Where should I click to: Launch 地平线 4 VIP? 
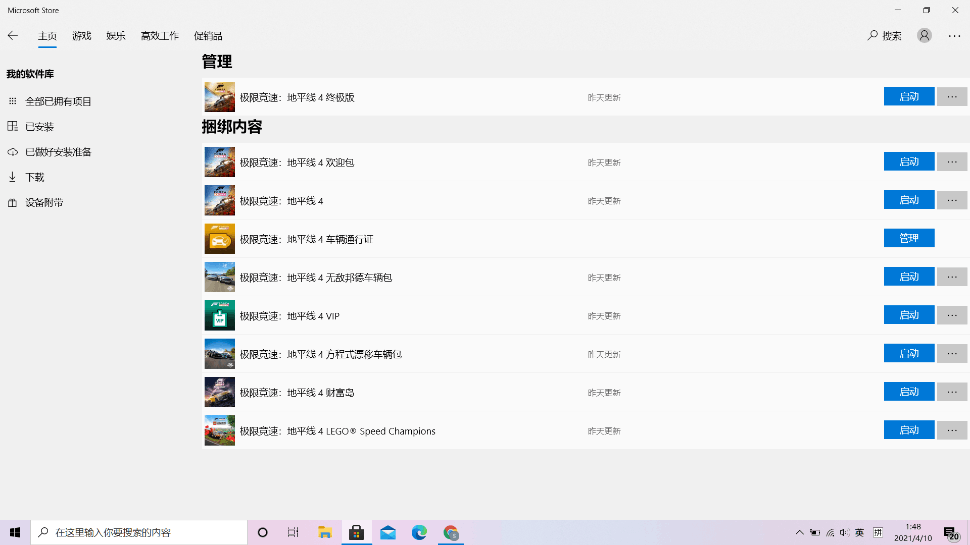point(909,315)
